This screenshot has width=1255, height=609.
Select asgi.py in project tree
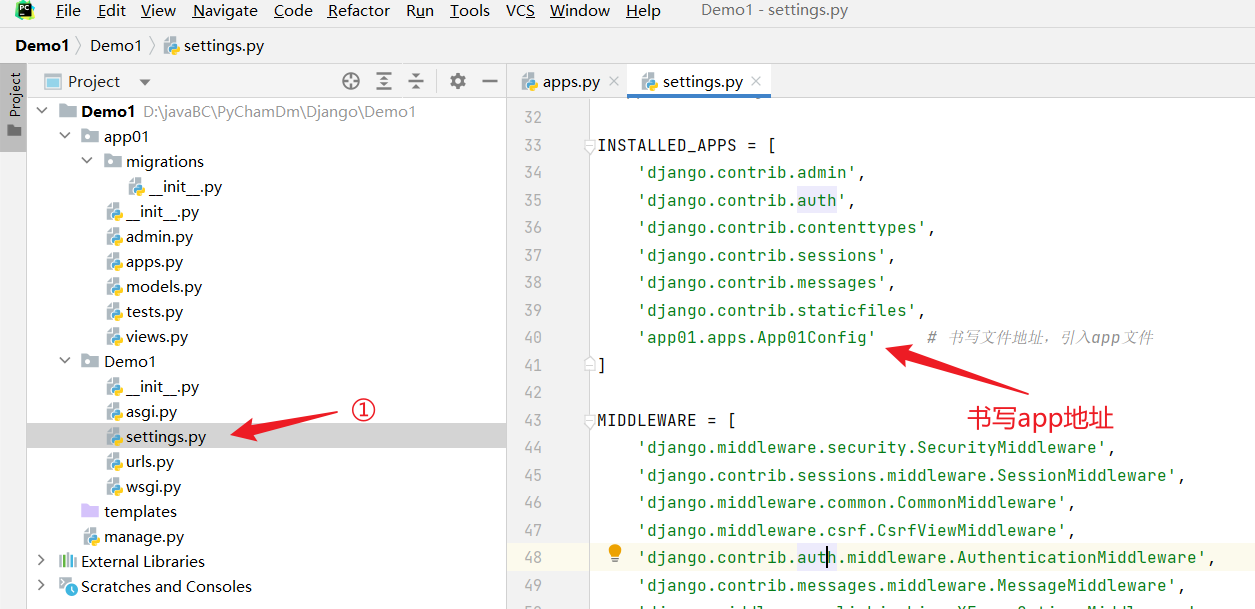coord(141,411)
